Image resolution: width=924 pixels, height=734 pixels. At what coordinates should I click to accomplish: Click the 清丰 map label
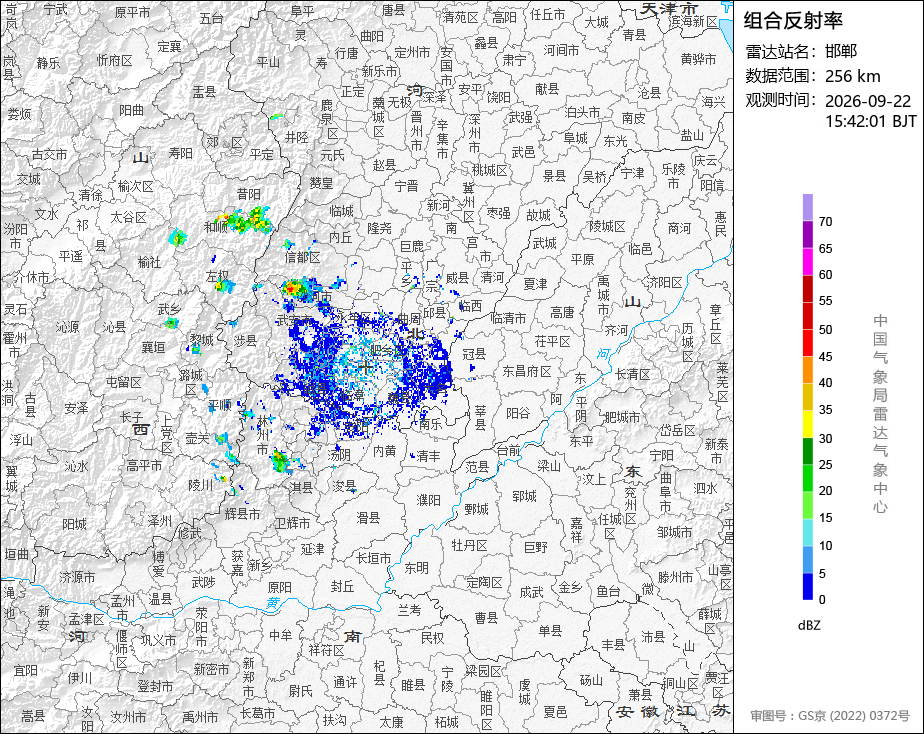[428, 456]
